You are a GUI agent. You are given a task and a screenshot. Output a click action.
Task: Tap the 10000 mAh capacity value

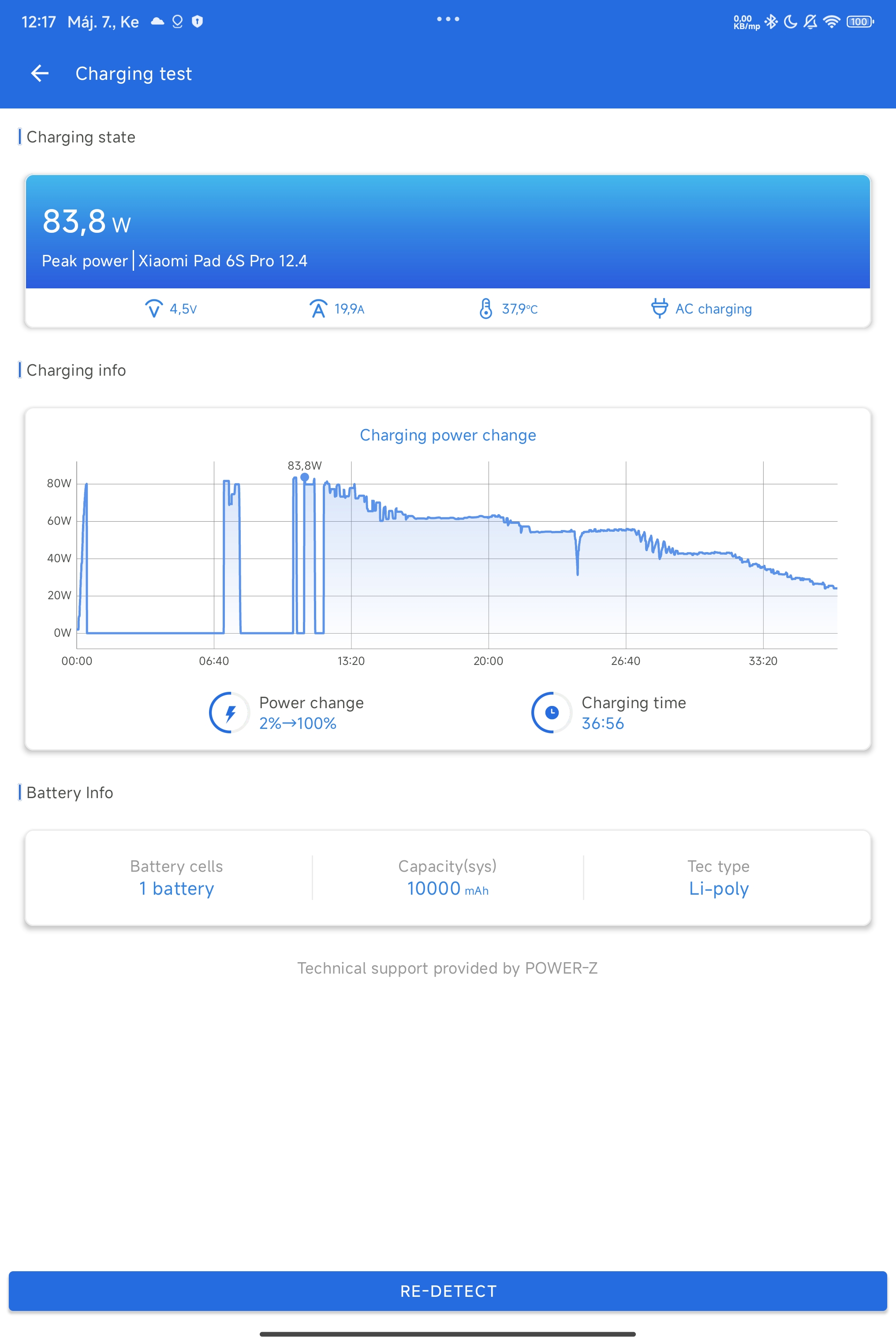(448, 889)
